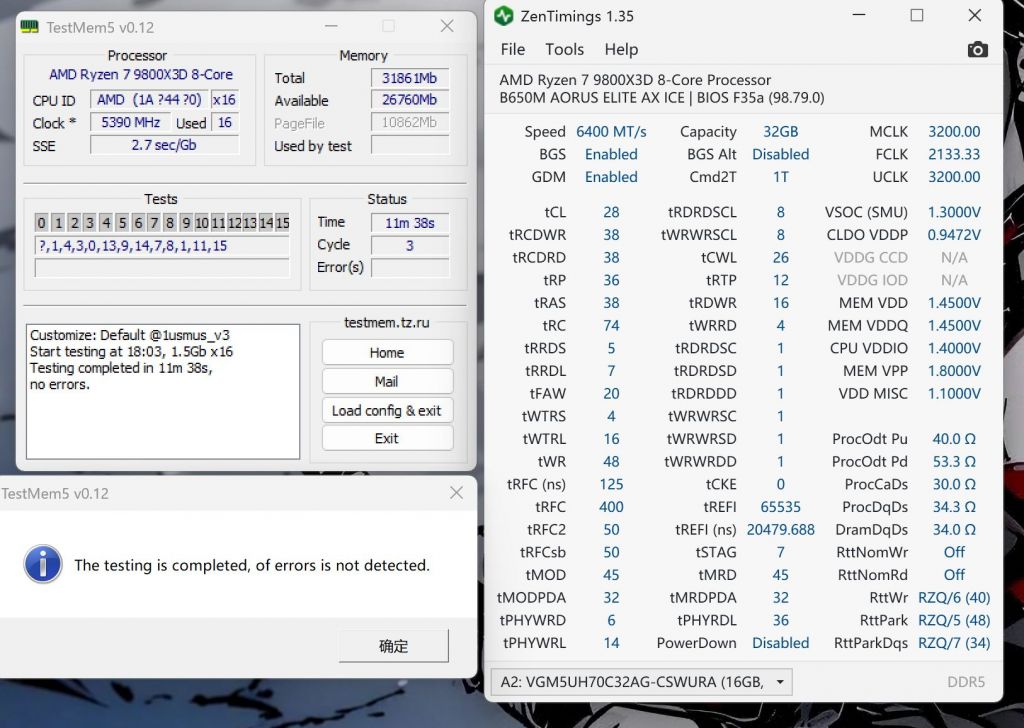This screenshot has width=1024, height=728.
Task: Close the TestMem5 completion dialog with X
Action: coord(456,493)
